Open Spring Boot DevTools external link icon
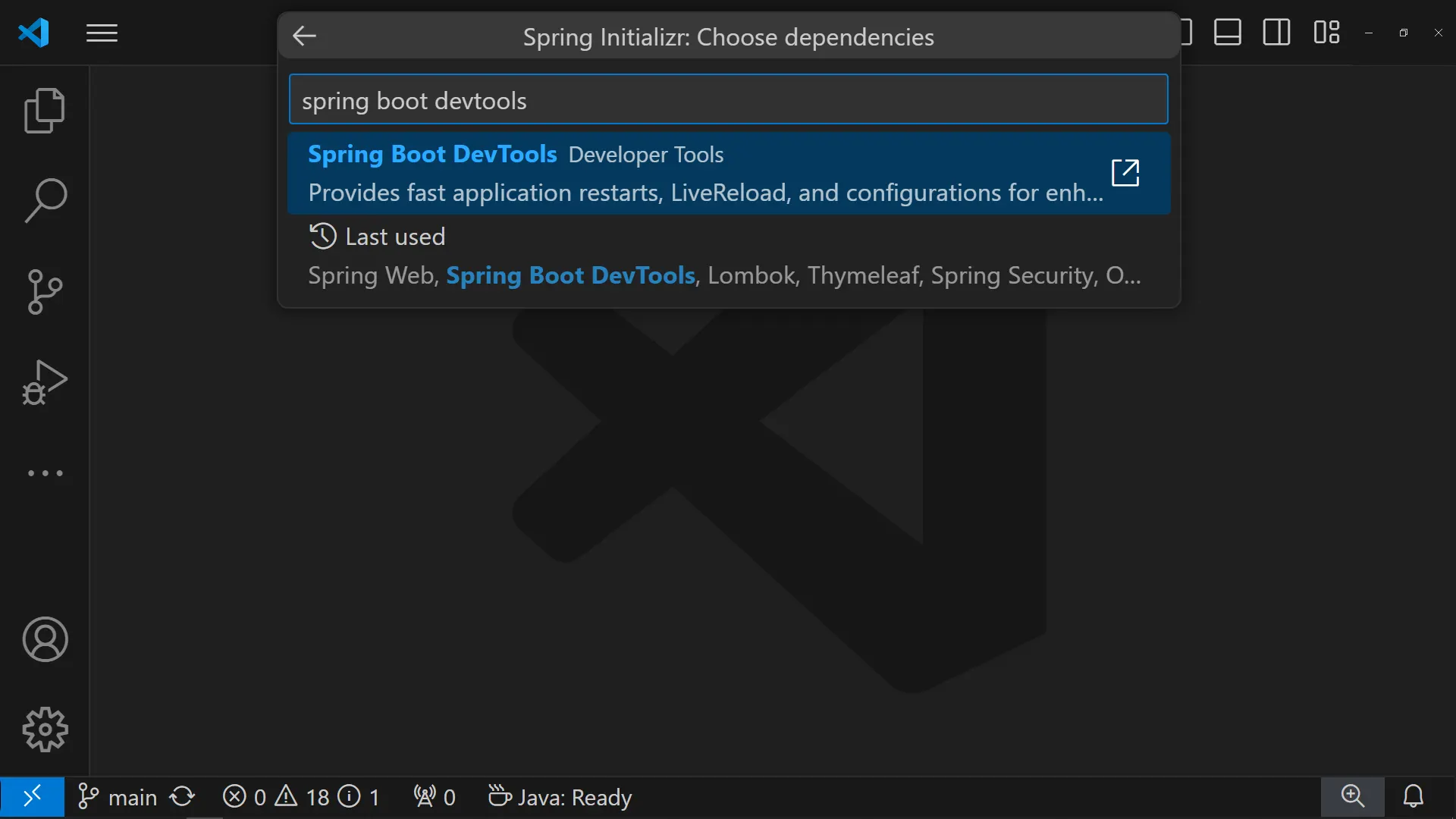1456x819 pixels. pos(1125,173)
